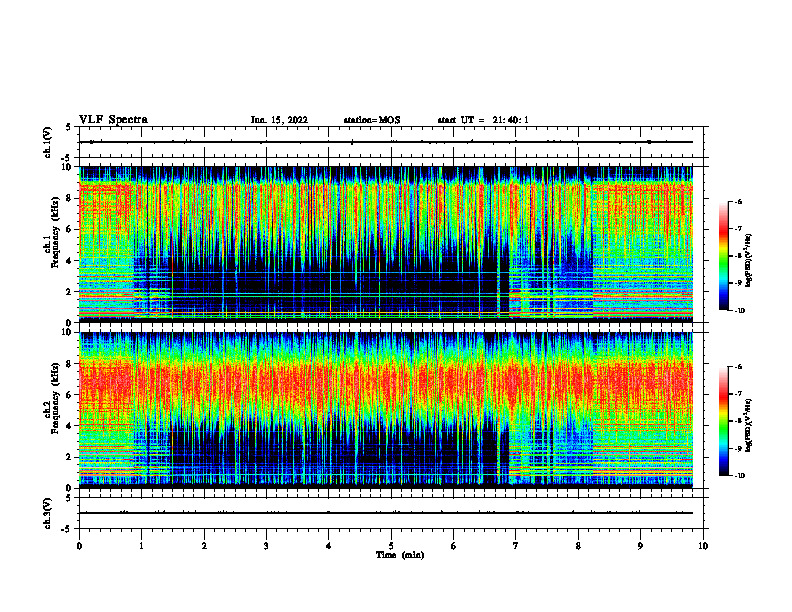Select the "start UT = 21:40: 1" text
This screenshot has width=792, height=612.
(x=483, y=120)
